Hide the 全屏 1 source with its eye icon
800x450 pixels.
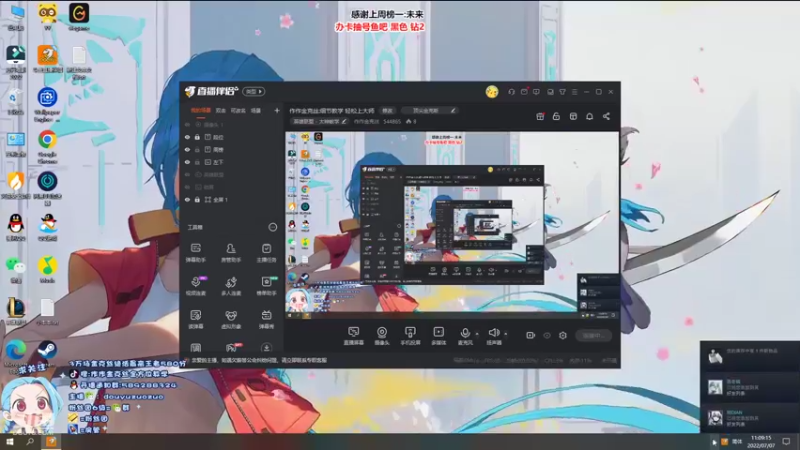(x=187, y=199)
